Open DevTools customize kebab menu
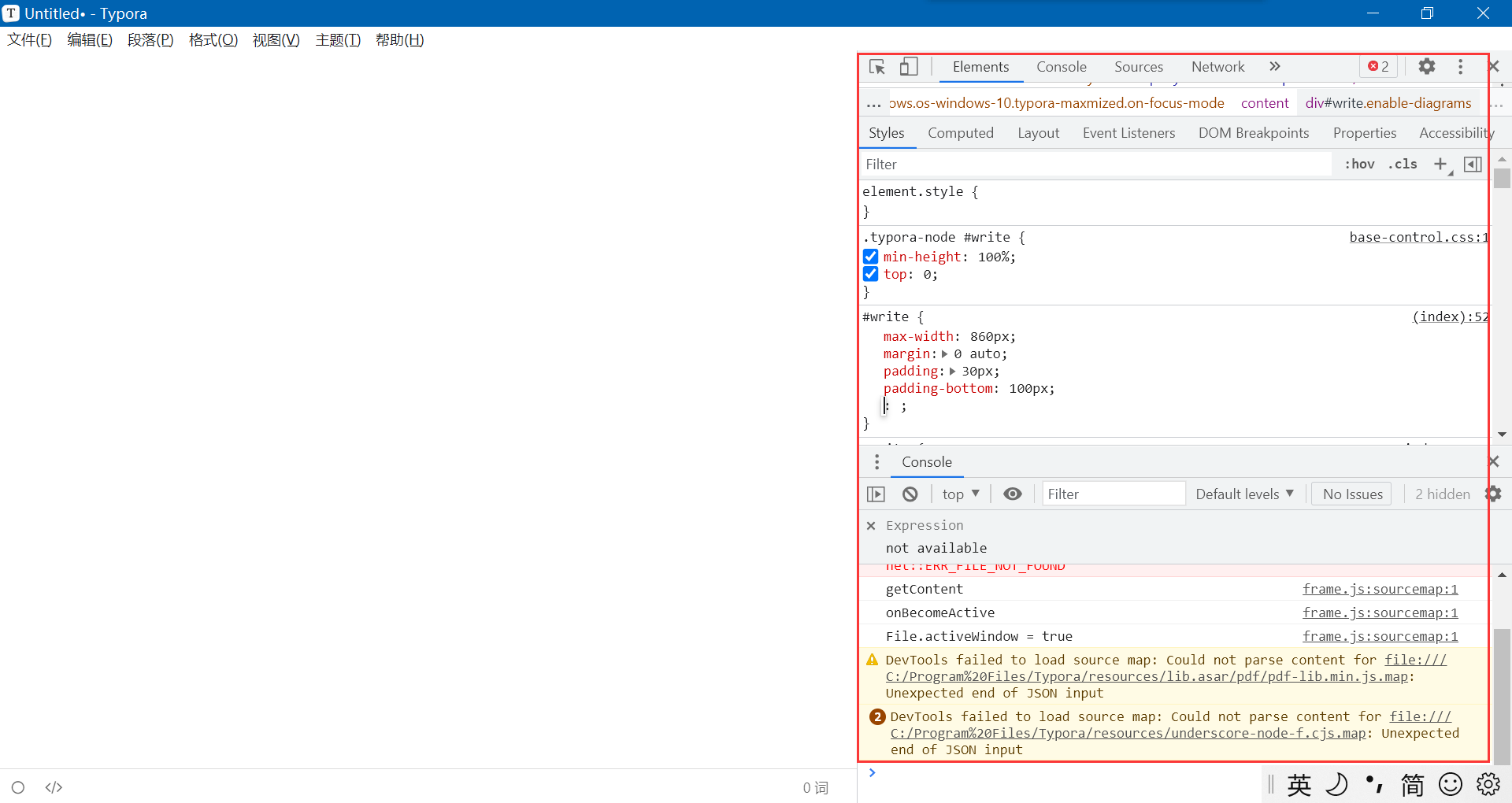Image resolution: width=1512 pixels, height=803 pixels. point(1461,67)
